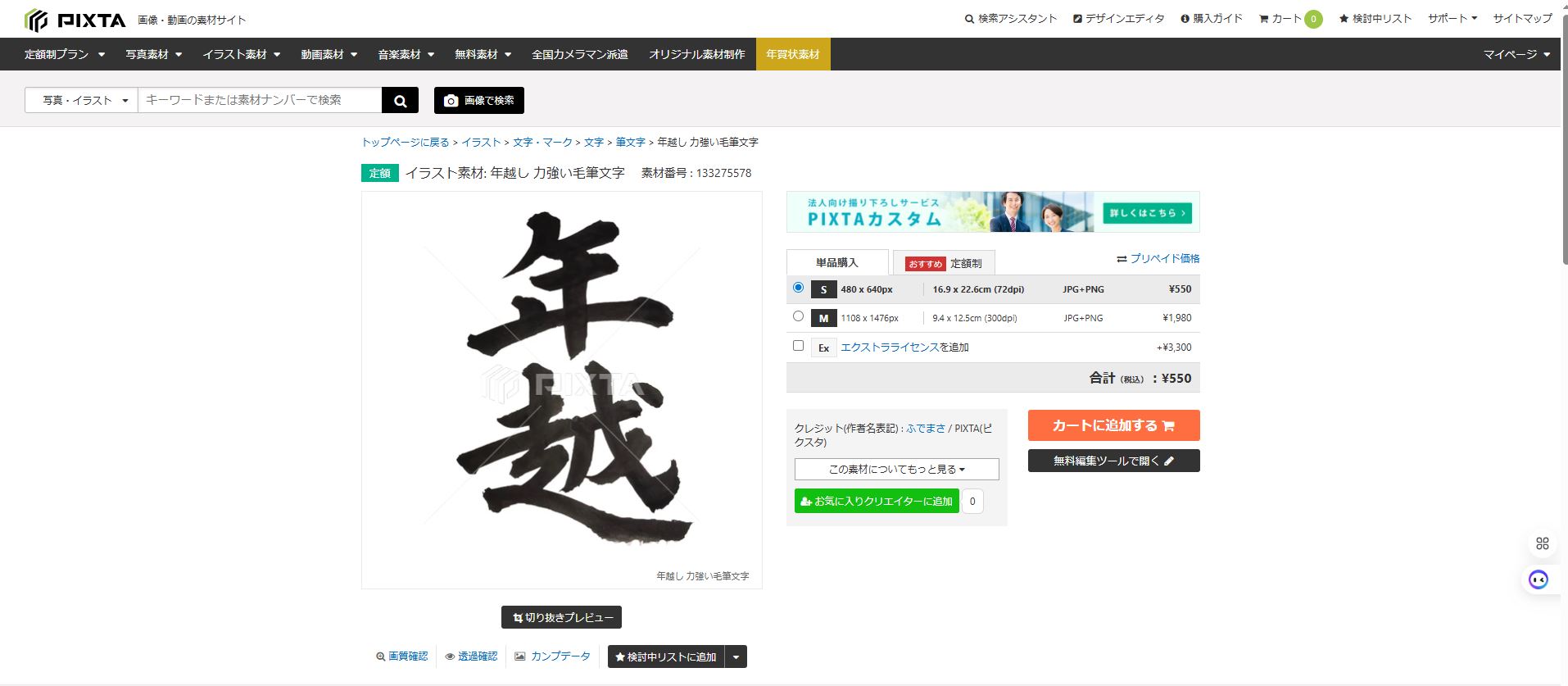This screenshot has width=1568, height=686.
Task: Open the chatbot assistant icon
Action: tap(1539, 580)
